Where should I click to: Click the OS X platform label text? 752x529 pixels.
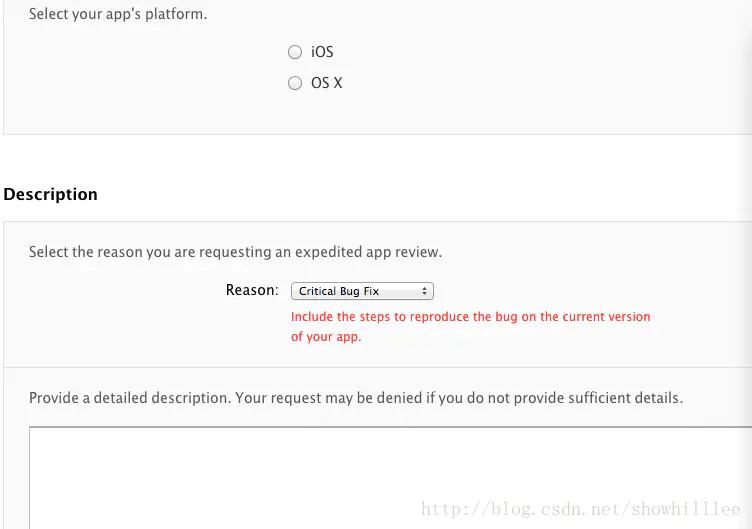pos(327,84)
